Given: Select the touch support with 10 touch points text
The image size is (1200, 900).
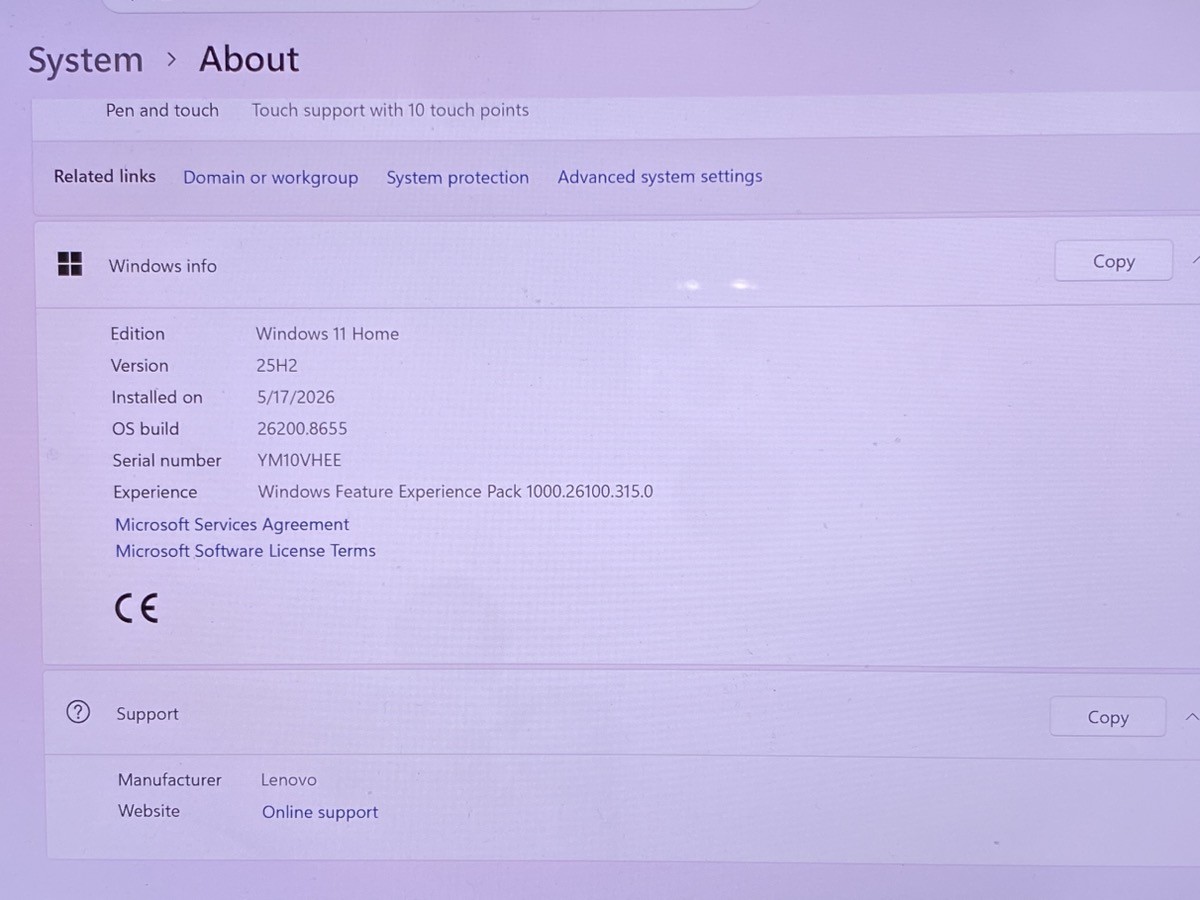Looking at the screenshot, I should point(390,110).
